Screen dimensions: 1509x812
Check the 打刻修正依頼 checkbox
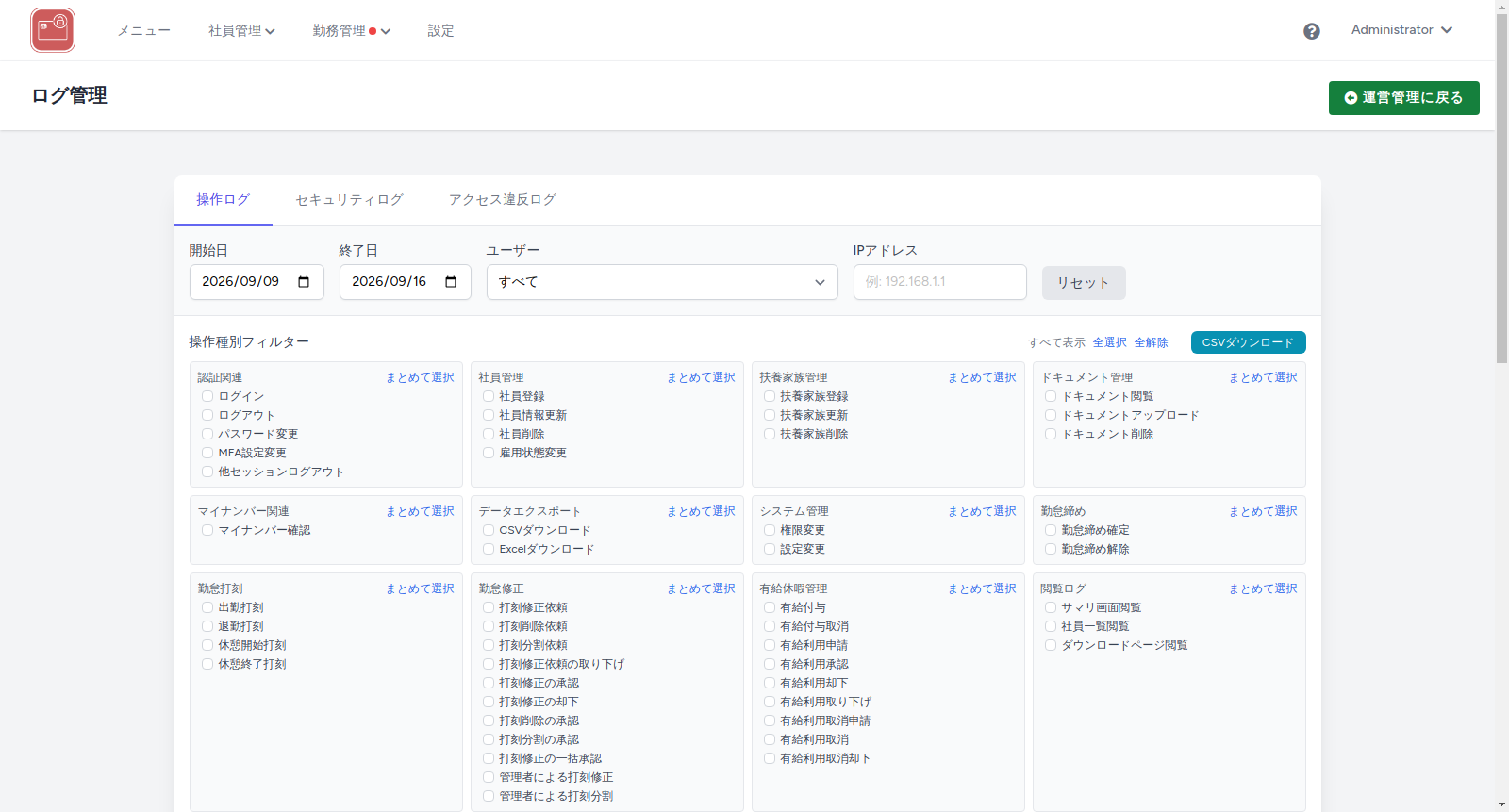click(489, 607)
